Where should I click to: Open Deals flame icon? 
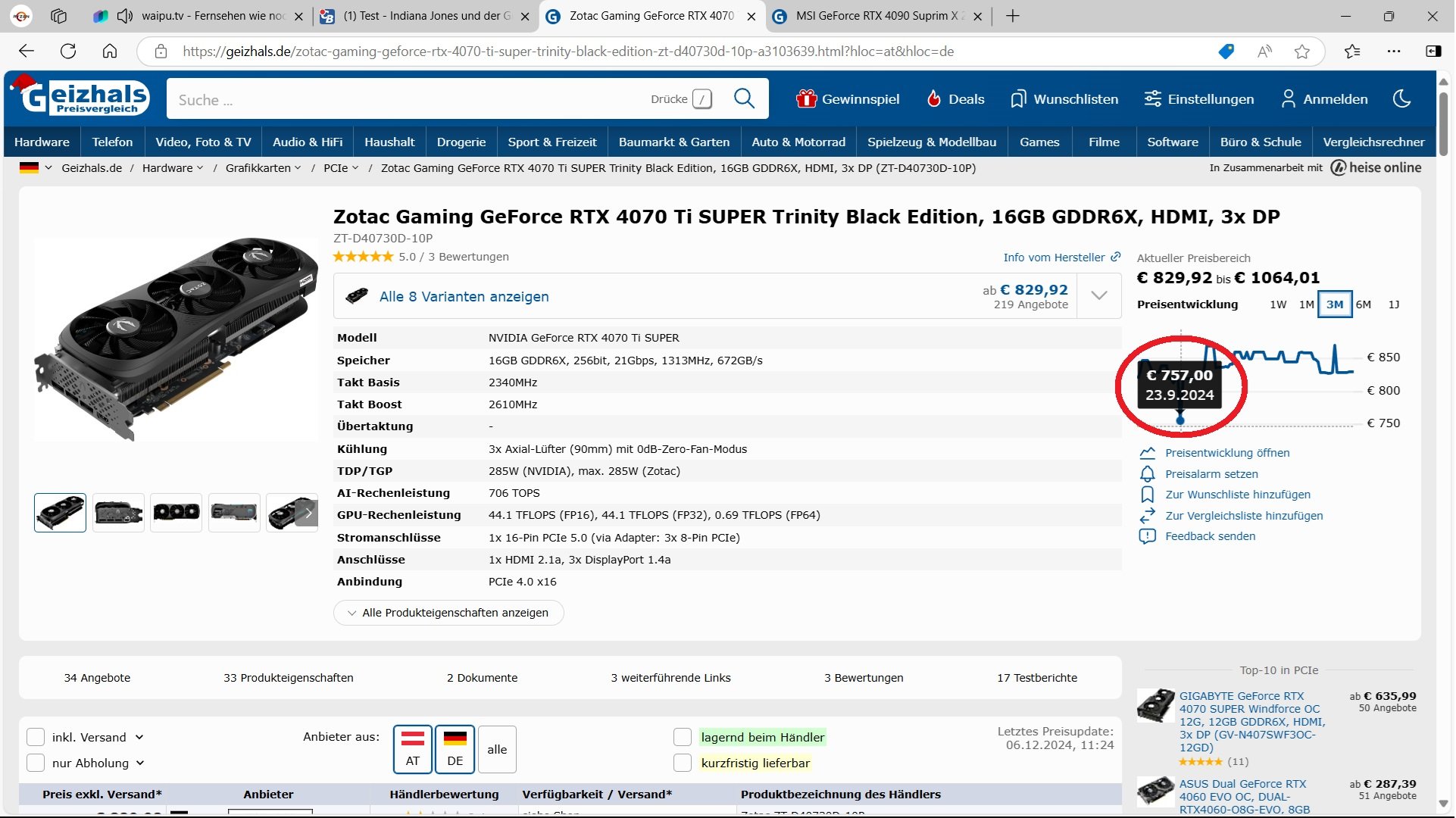coord(934,99)
